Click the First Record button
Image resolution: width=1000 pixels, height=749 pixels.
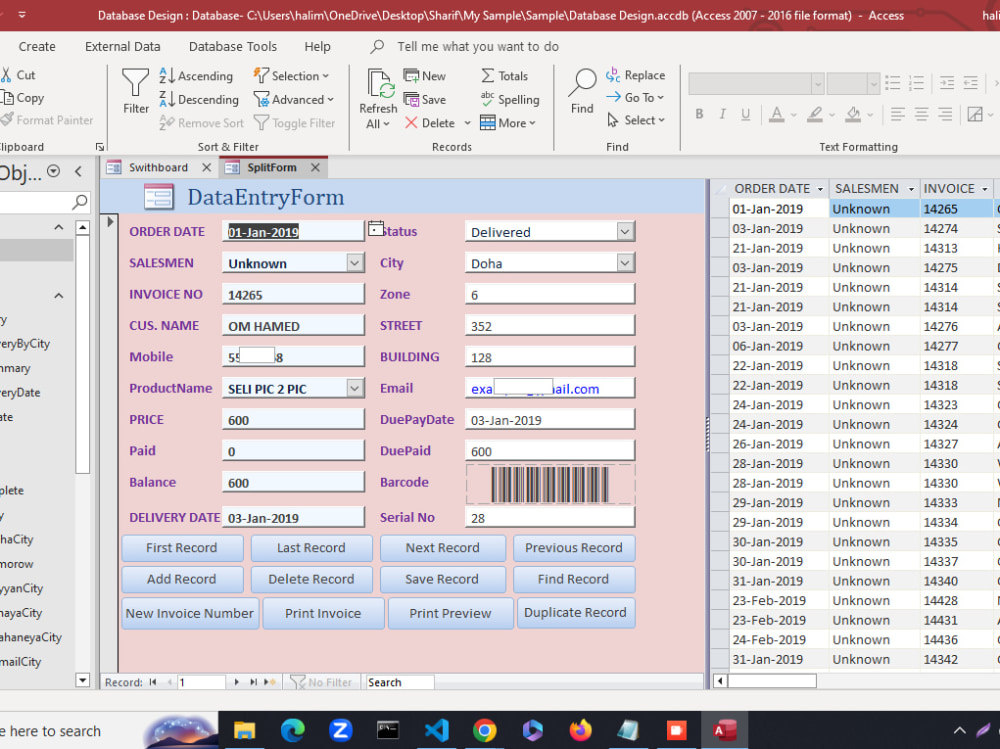coord(182,548)
